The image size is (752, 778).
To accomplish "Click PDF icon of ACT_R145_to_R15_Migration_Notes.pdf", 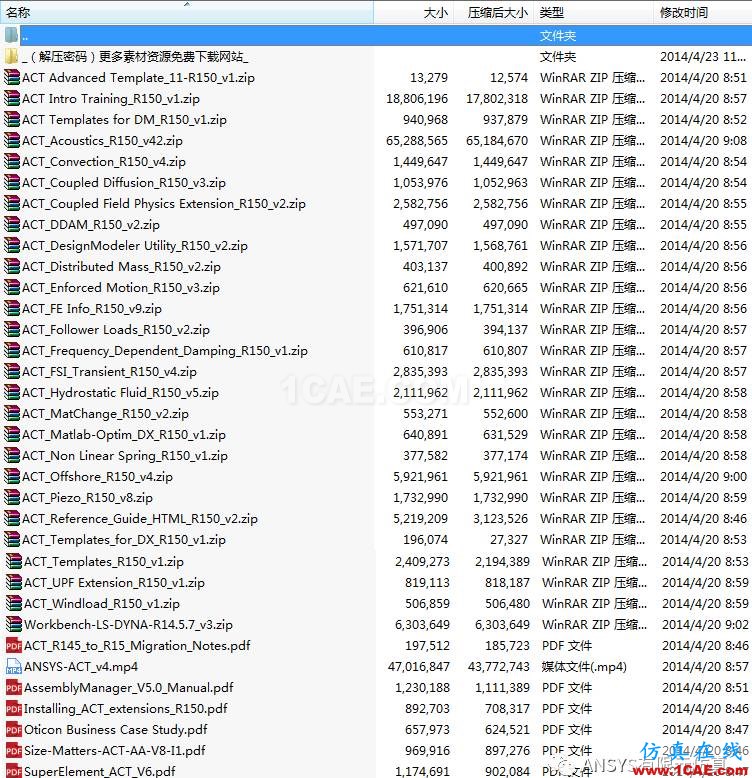I will pos(14,646).
